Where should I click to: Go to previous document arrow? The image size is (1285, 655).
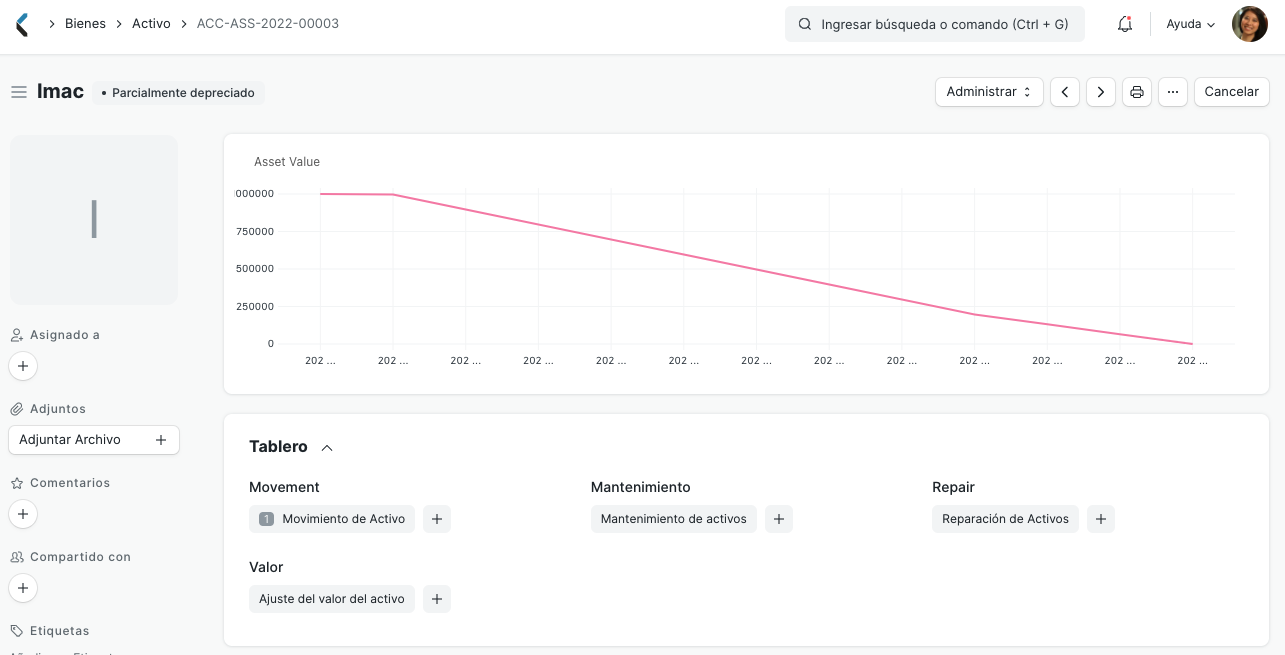click(1065, 92)
